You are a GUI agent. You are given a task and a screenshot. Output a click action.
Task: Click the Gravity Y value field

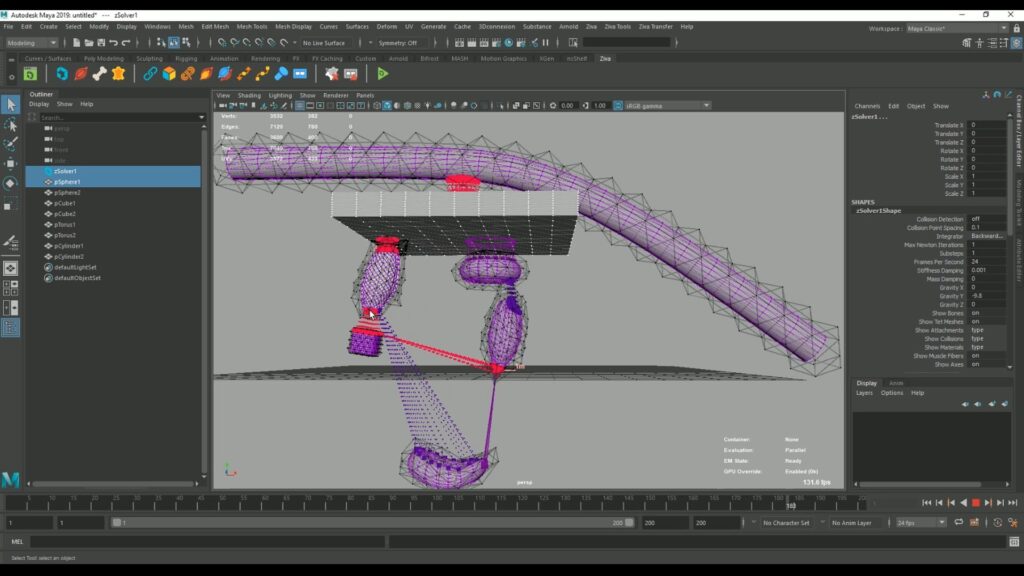[987, 296]
